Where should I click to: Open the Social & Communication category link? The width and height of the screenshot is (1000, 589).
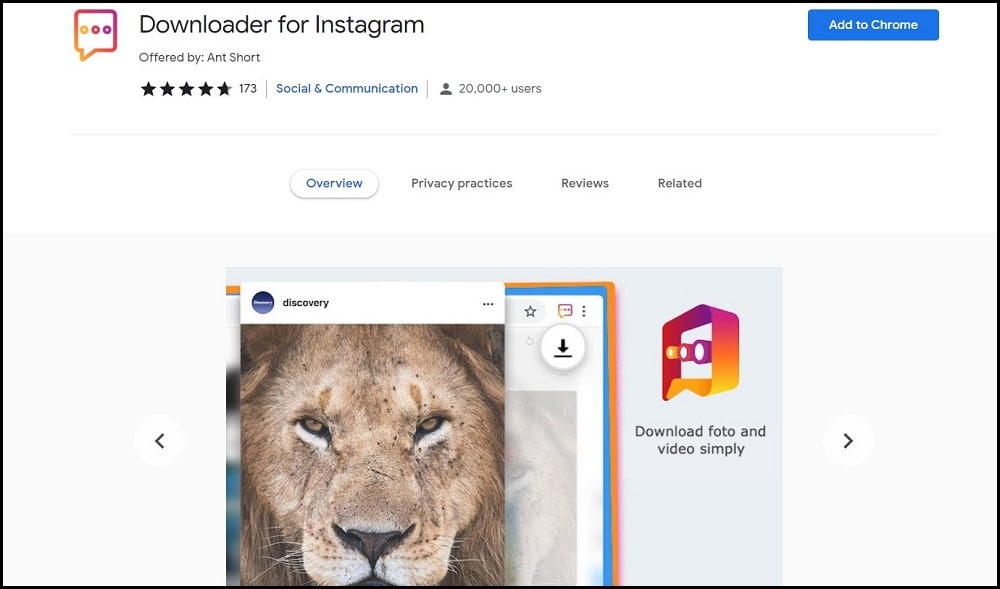[347, 89]
